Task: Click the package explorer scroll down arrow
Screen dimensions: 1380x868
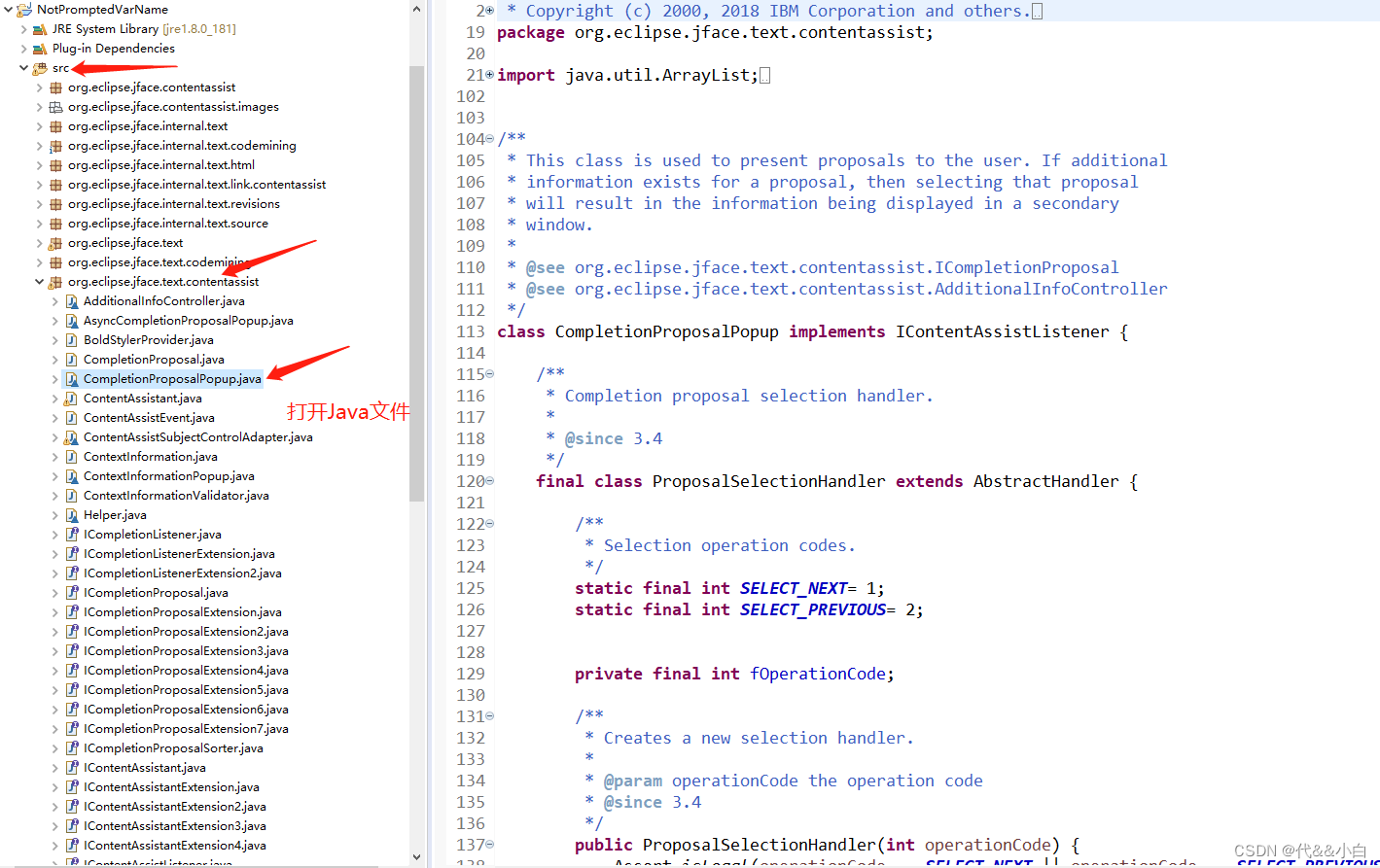Action: (417, 857)
